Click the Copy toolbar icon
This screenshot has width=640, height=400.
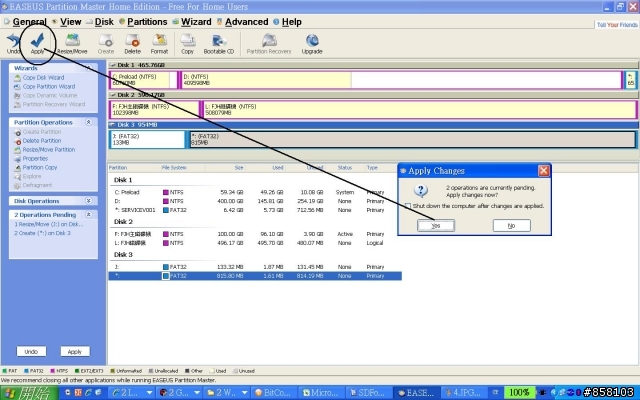pos(187,44)
